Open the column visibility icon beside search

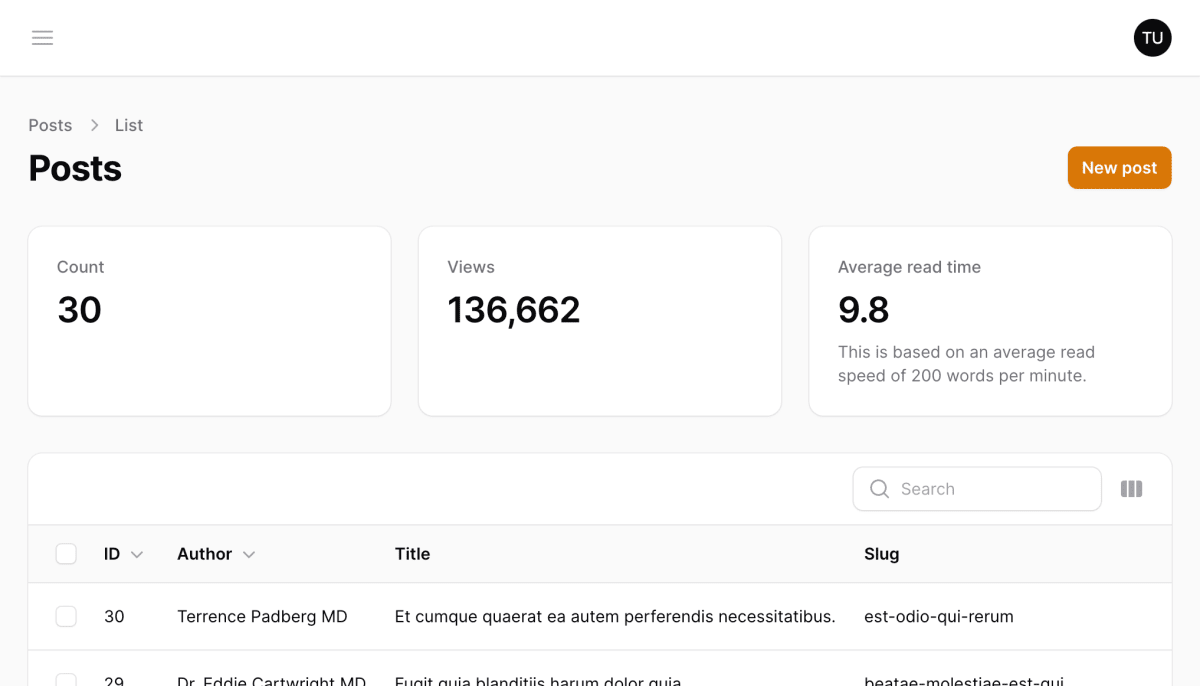click(x=1131, y=489)
